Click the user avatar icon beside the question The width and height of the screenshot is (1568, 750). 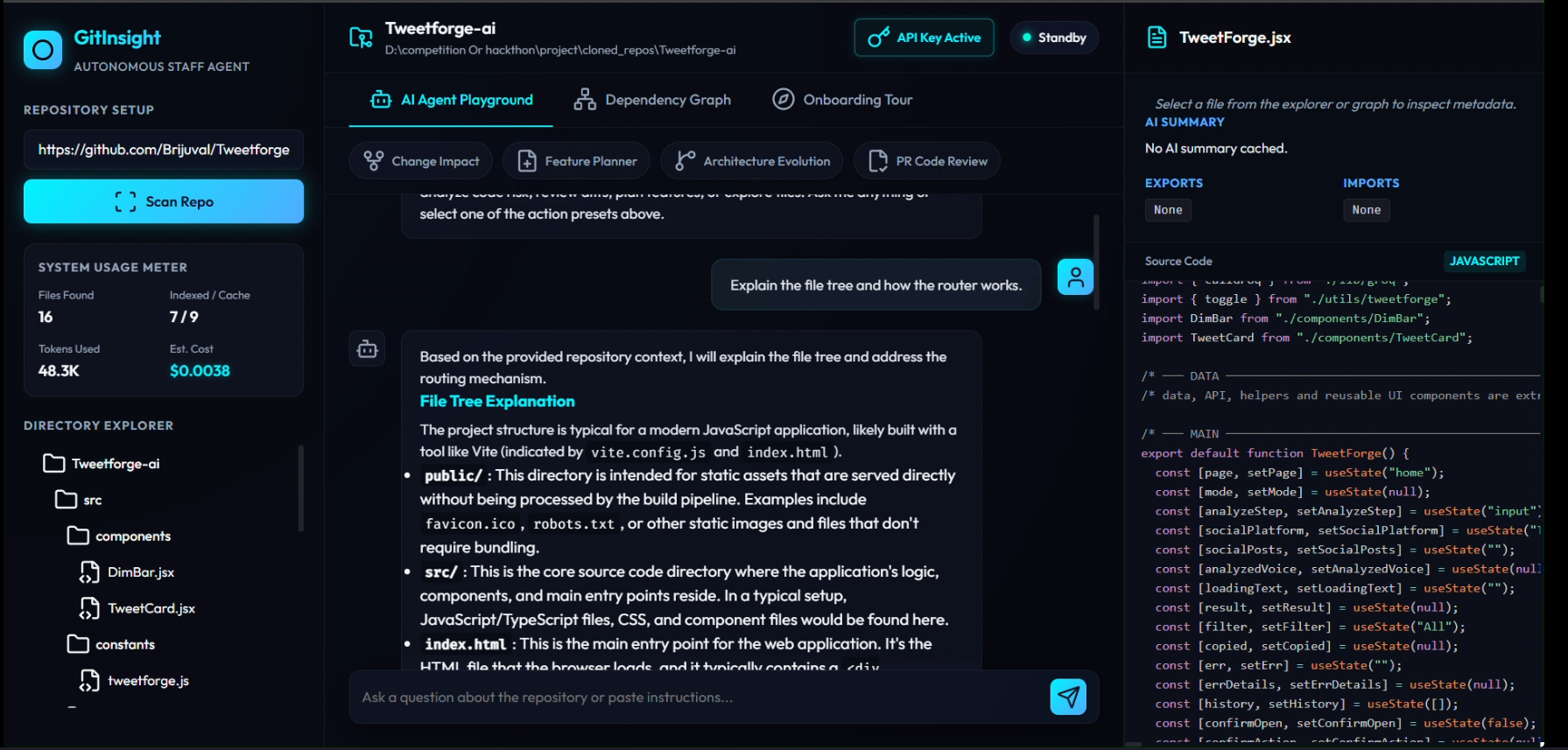1075,277
